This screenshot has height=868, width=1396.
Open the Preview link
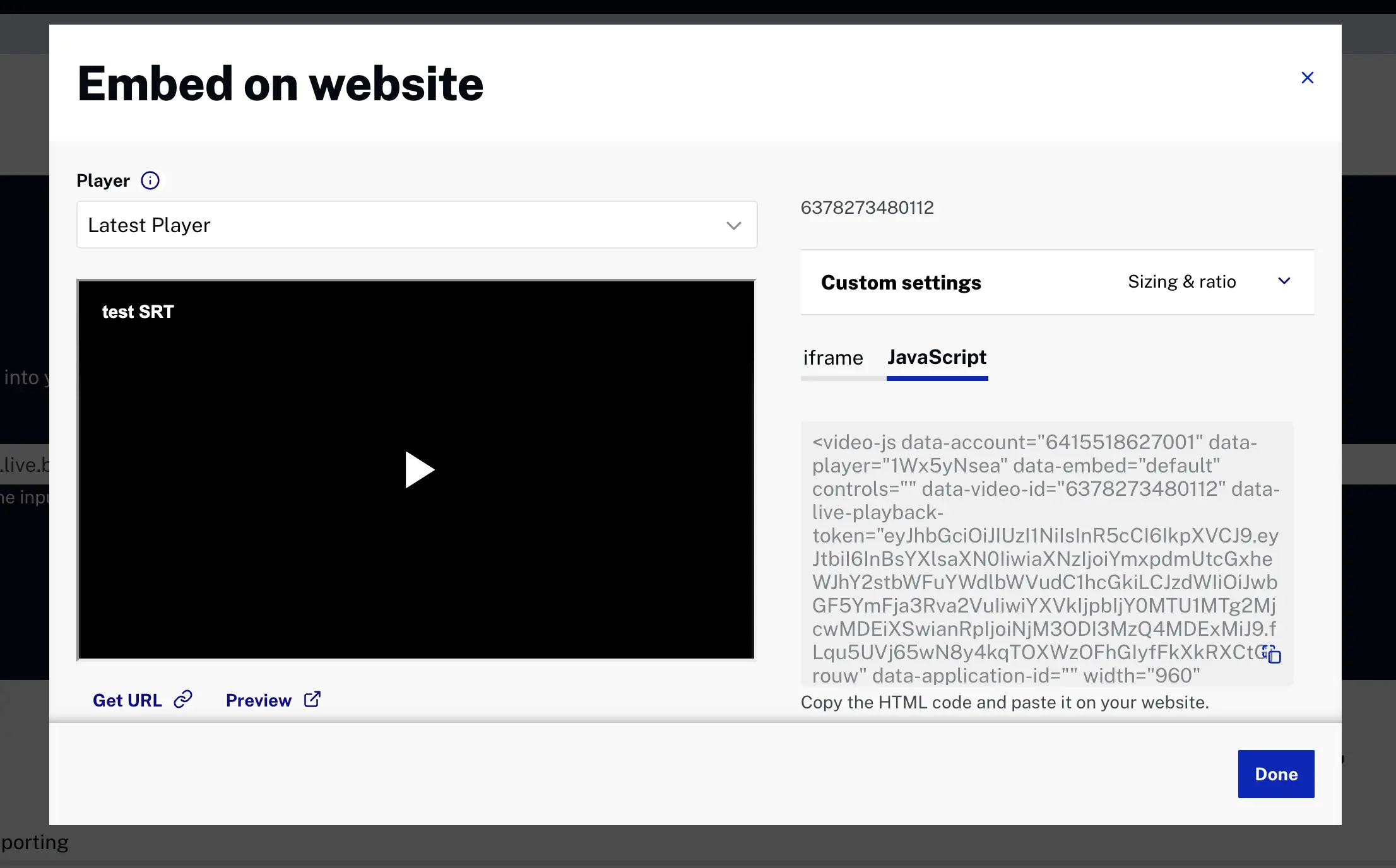pyautogui.click(x=259, y=700)
